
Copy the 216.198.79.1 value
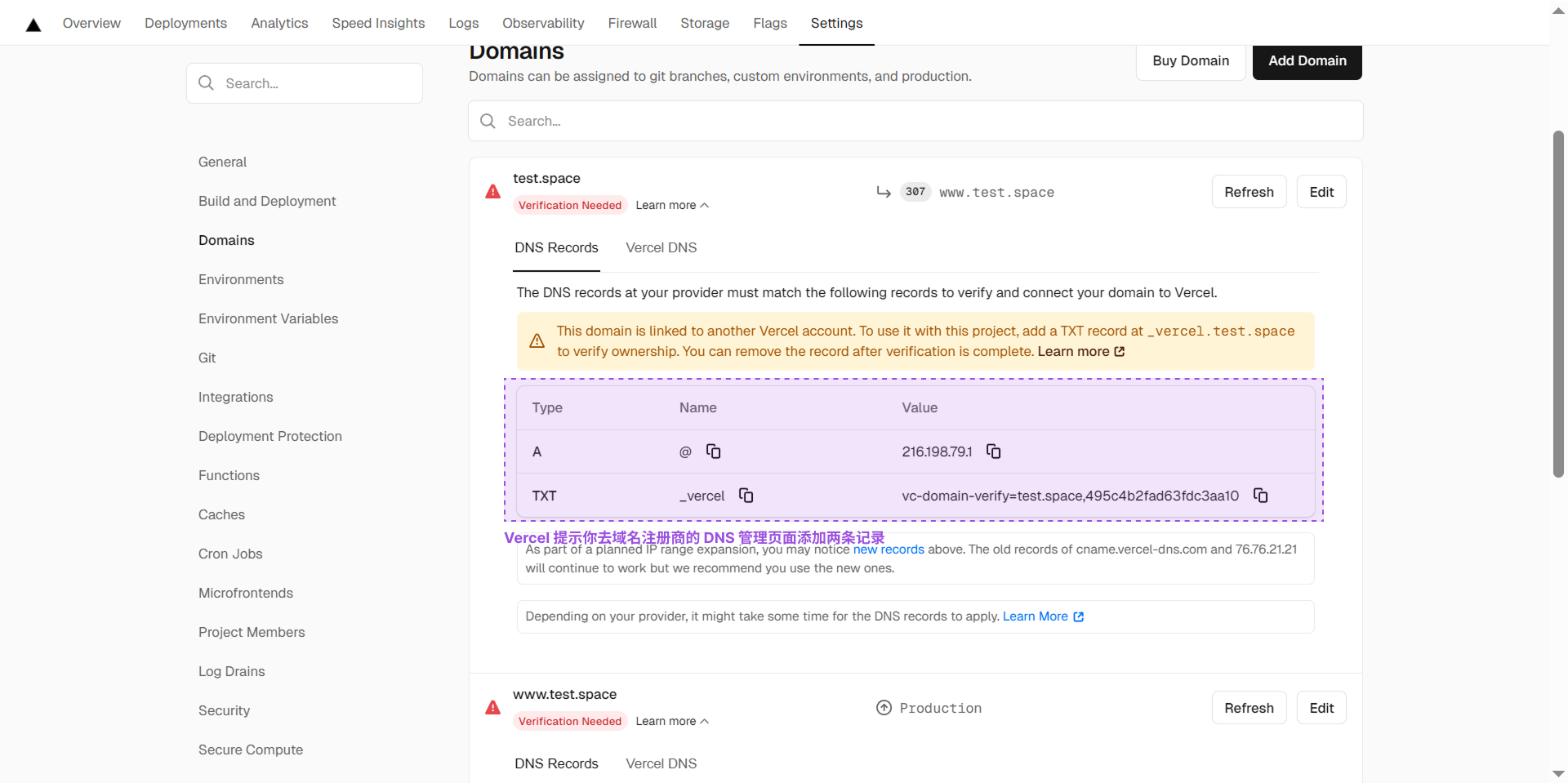coord(993,452)
